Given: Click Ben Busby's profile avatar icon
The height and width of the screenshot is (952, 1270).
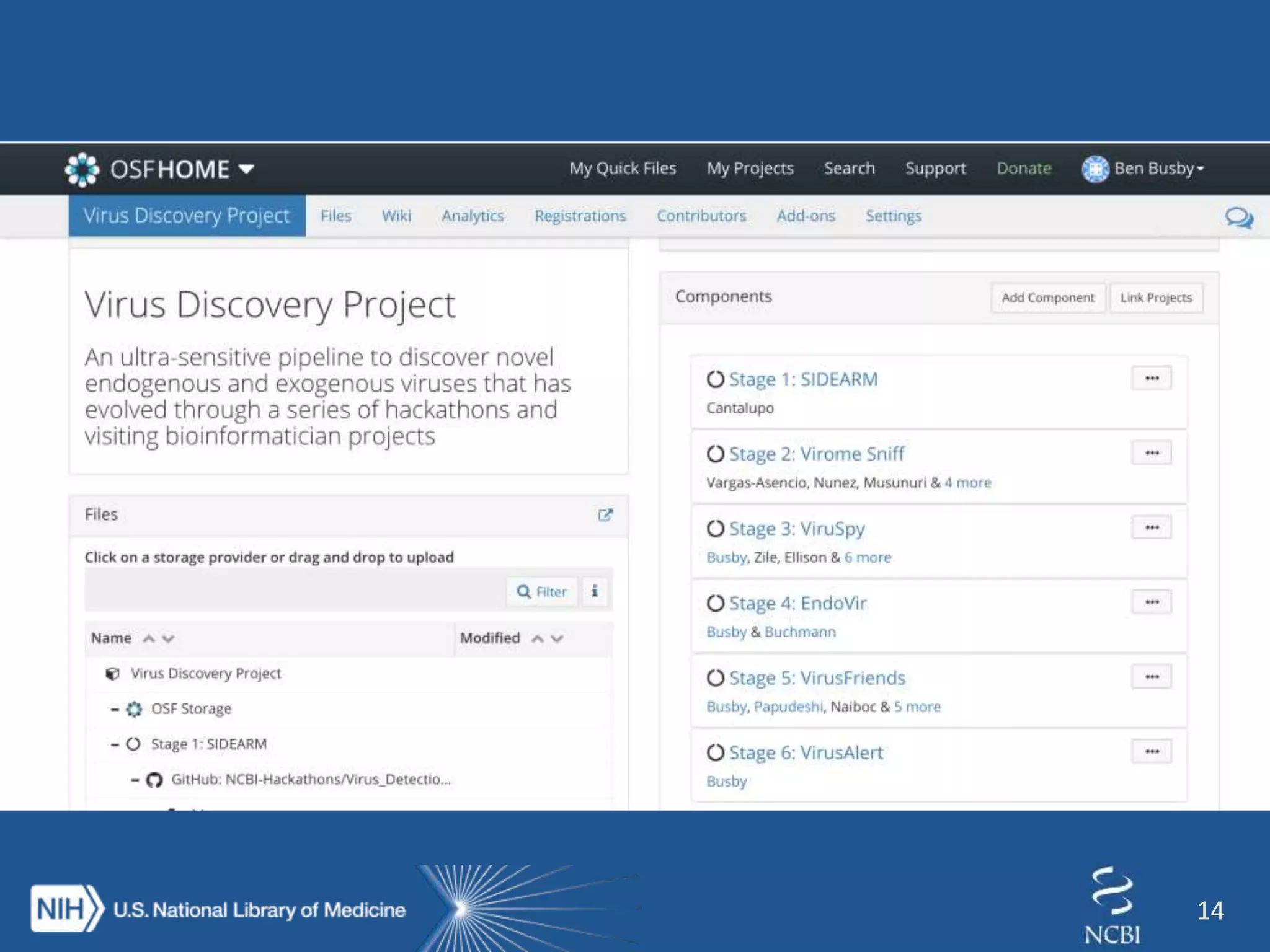Looking at the screenshot, I should (1095, 169).
